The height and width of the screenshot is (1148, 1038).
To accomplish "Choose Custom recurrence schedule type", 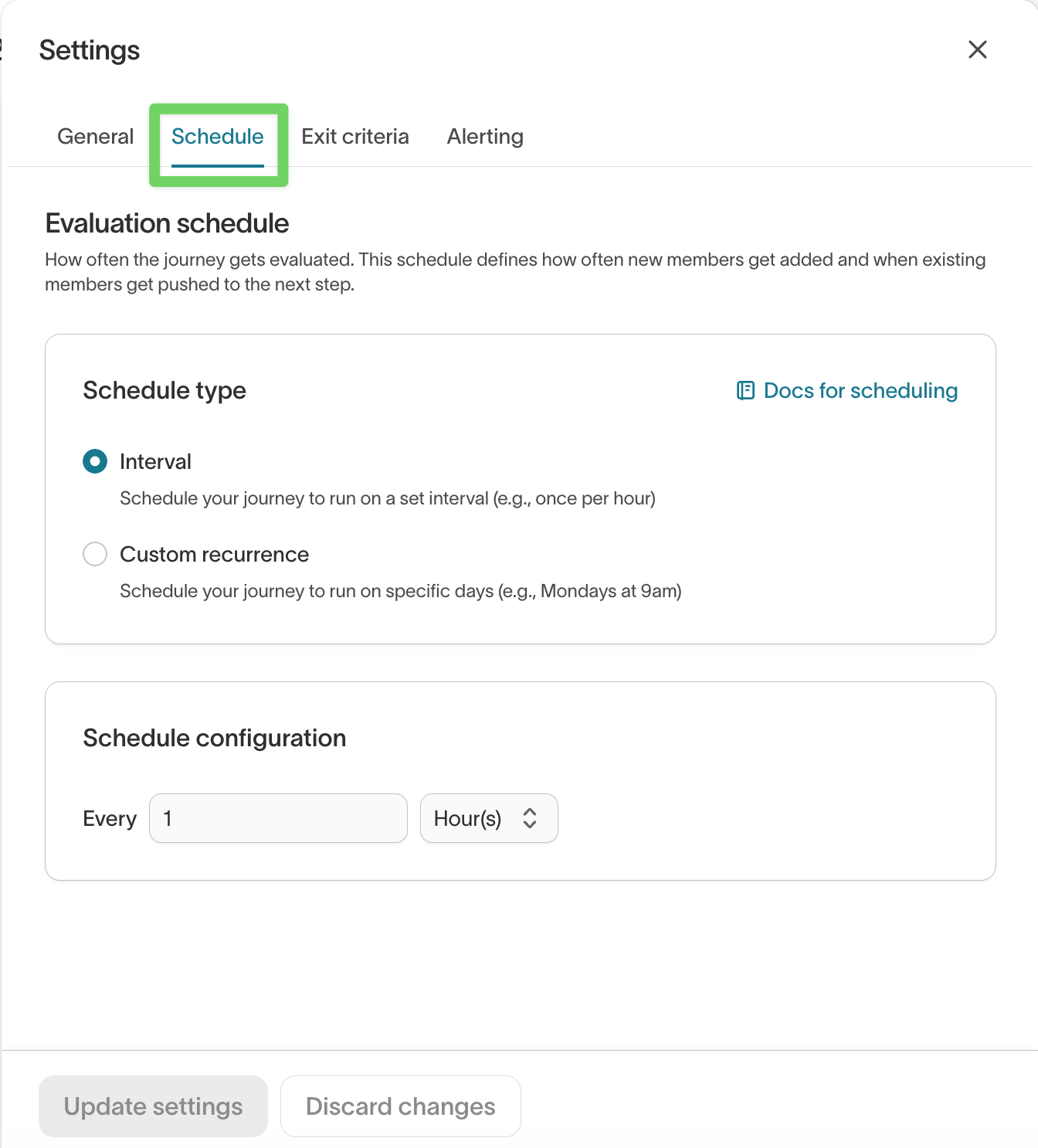I will (94, 554).
